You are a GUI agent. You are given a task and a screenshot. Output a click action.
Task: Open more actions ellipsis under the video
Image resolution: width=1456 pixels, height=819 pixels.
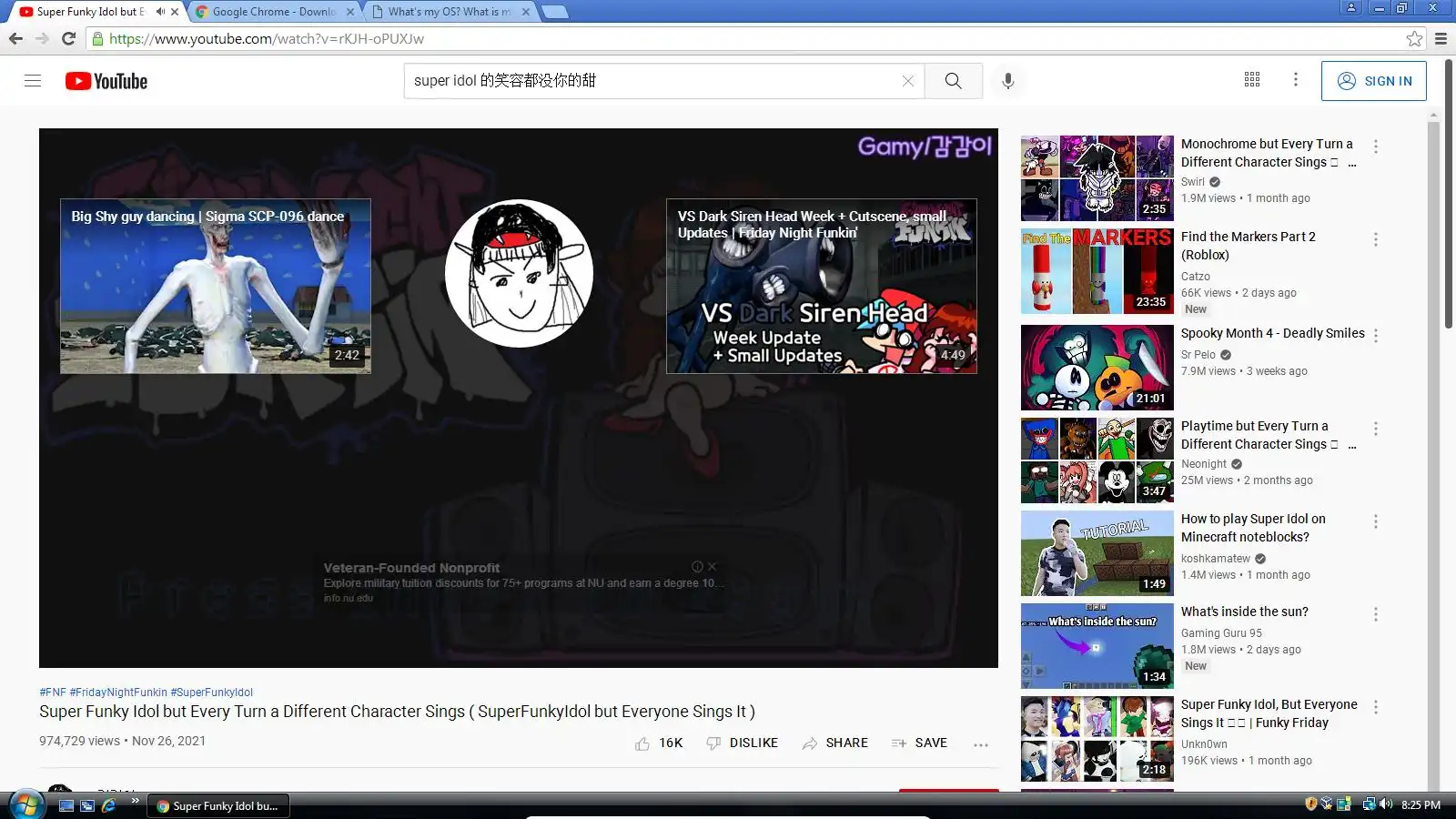[980, 744]
